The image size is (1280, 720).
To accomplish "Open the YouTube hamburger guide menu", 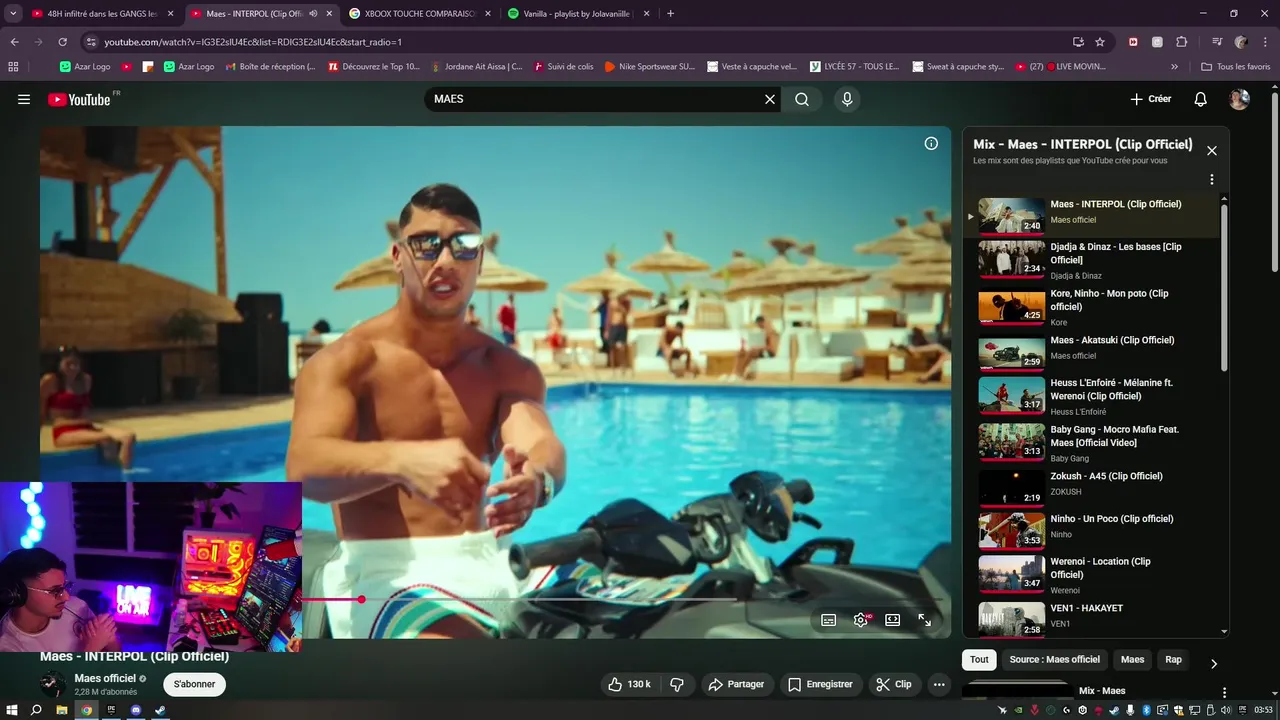I will (24, 99).
